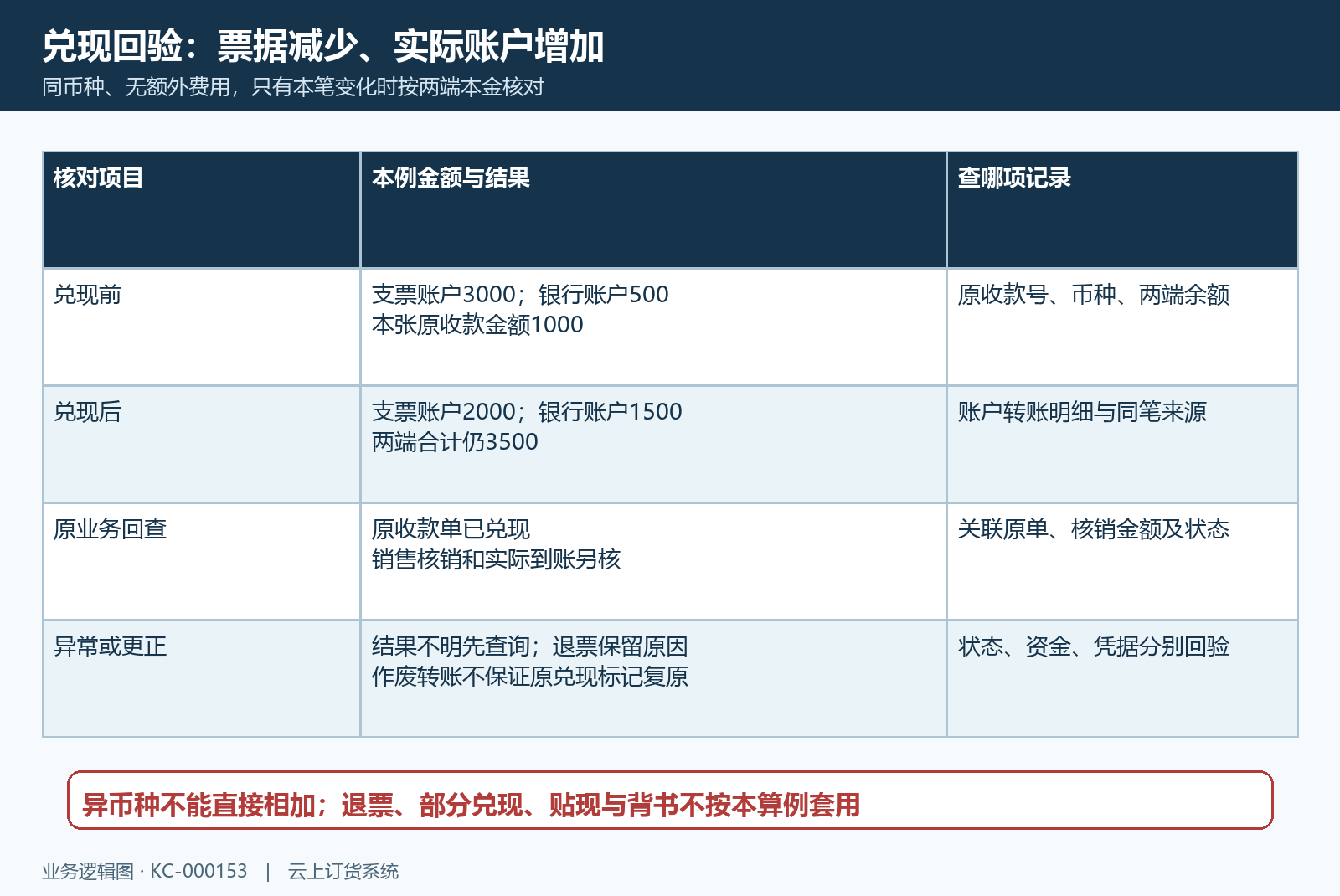Select text 作废转账不保证原兑现标记复原
Viewport: 1340px width, 896px height.
click(530, 677)
